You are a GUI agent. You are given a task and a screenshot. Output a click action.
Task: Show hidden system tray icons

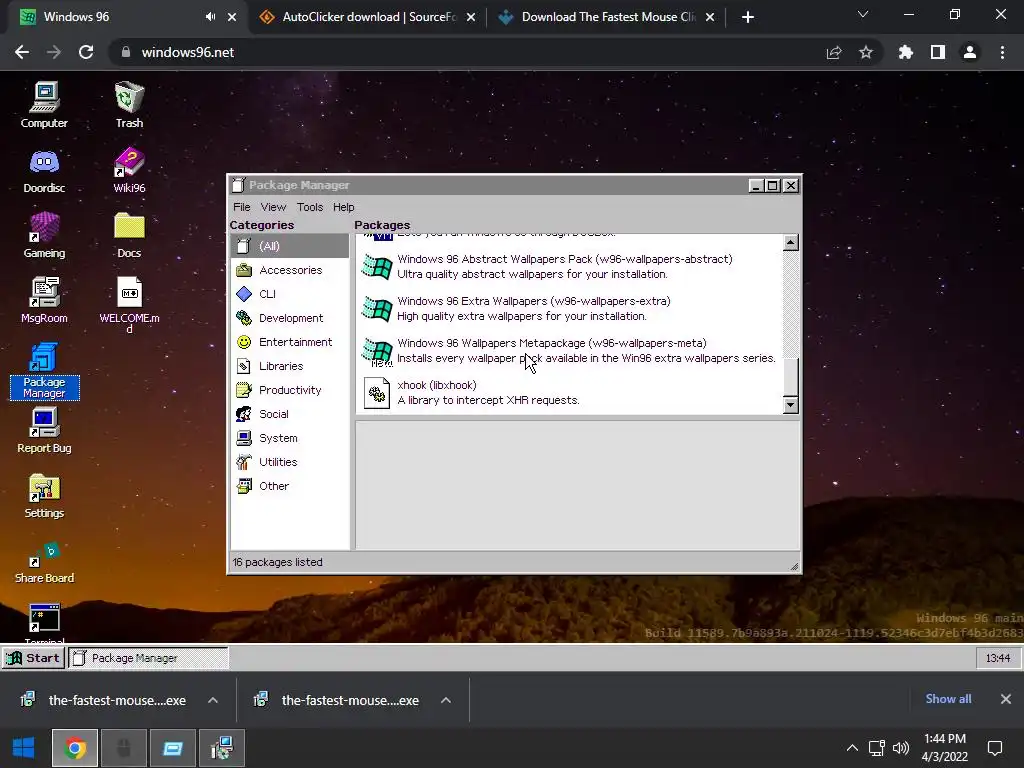[852, 748]
